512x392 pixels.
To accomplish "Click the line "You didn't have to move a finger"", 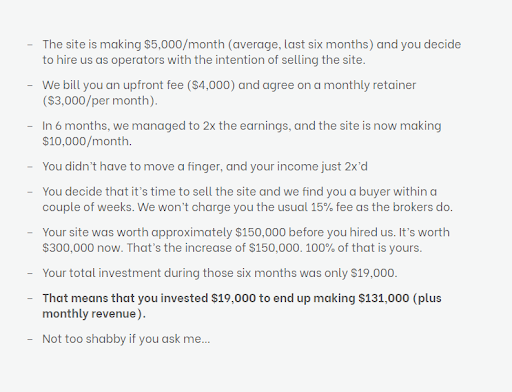I will 205,166.
